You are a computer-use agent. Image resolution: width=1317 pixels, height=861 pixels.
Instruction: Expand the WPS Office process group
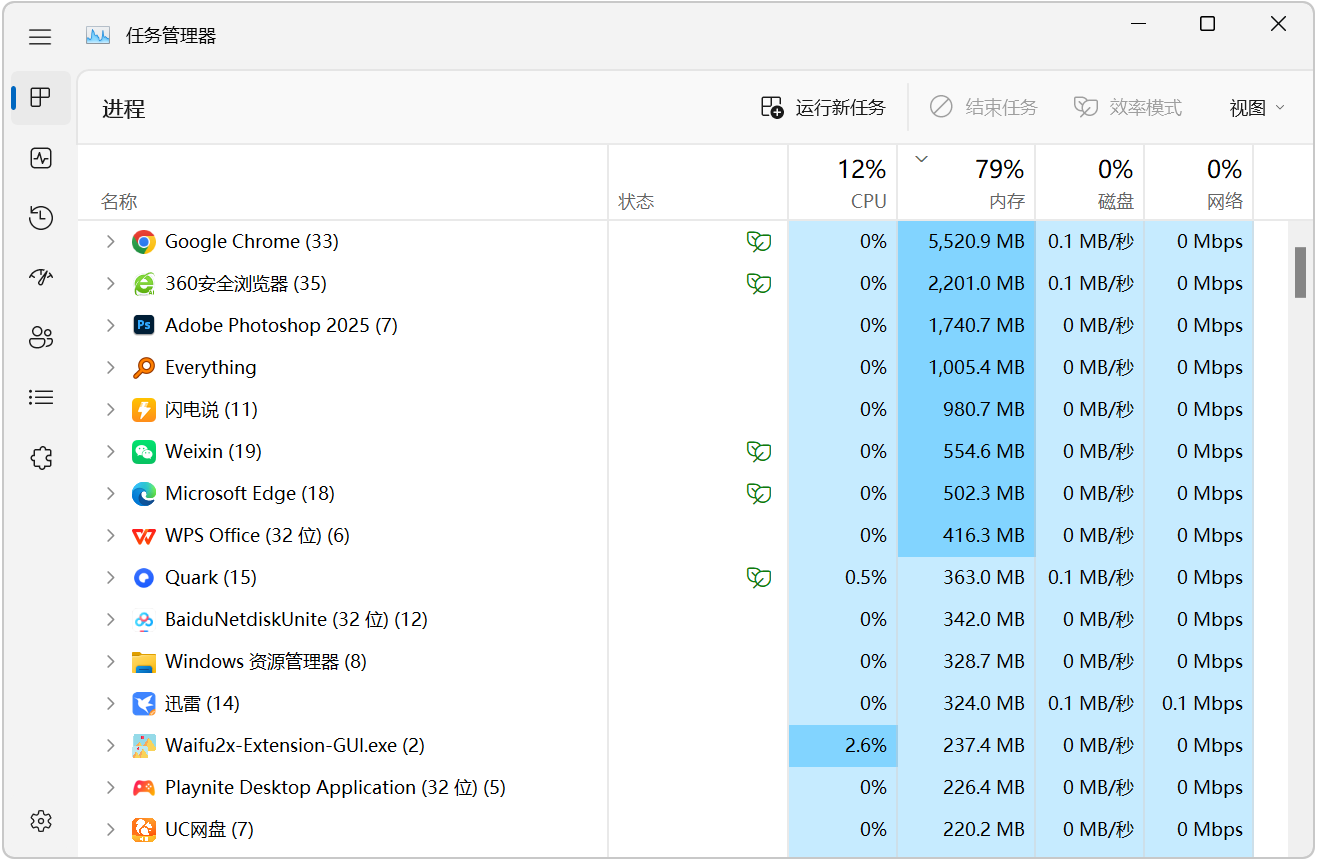pyautogui.click(x=111, y=536)
